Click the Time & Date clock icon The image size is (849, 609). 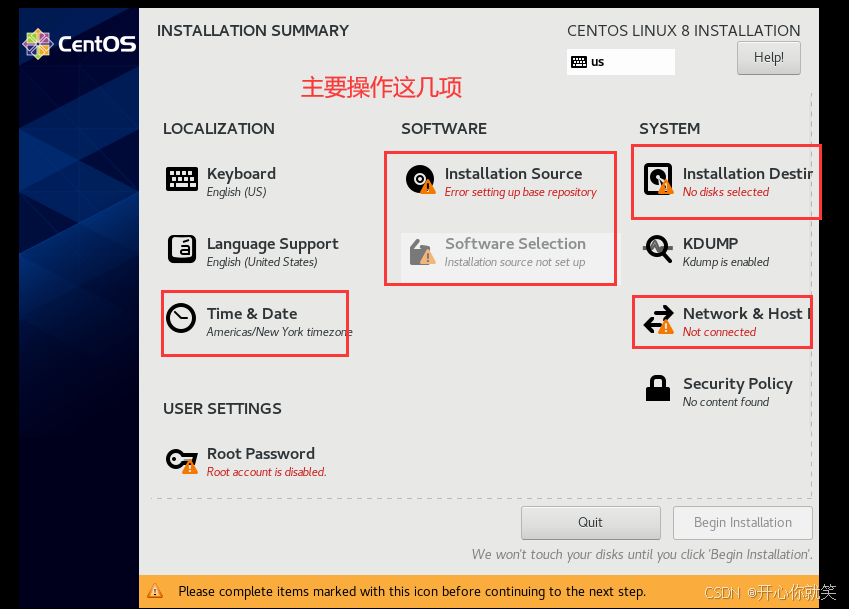pos(181,318)
